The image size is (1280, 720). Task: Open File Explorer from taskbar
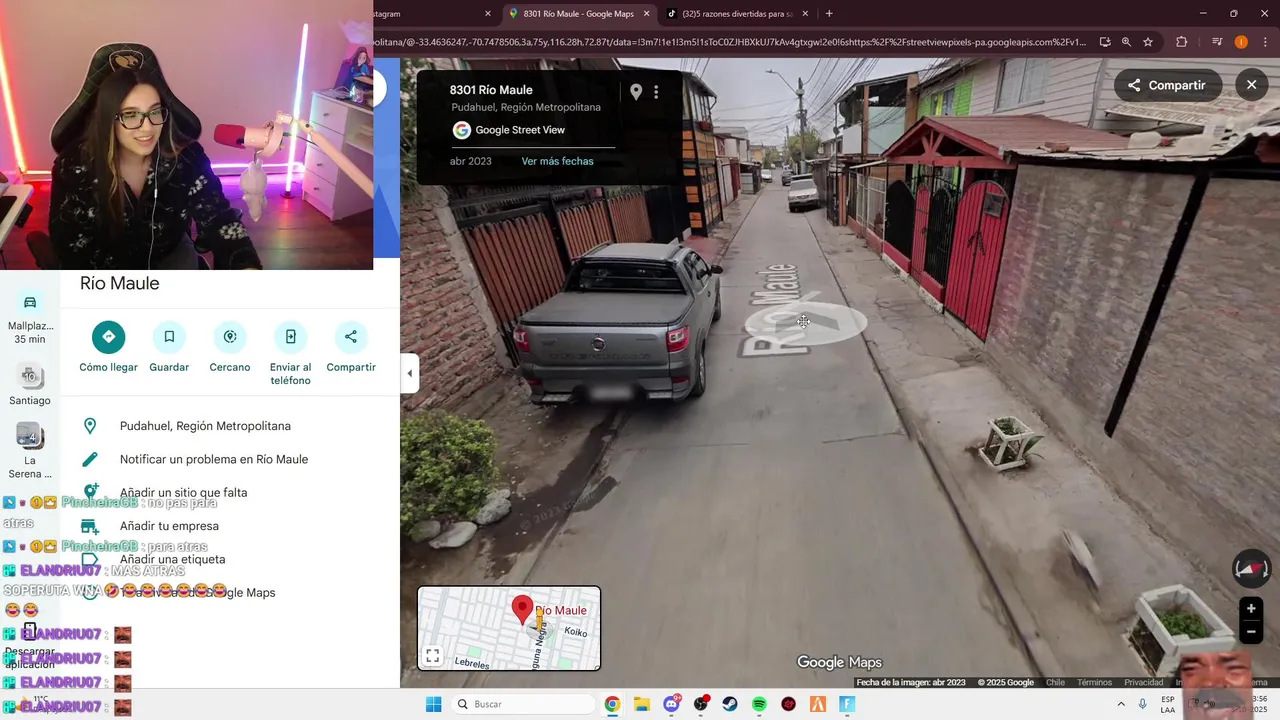click(641, 704)
